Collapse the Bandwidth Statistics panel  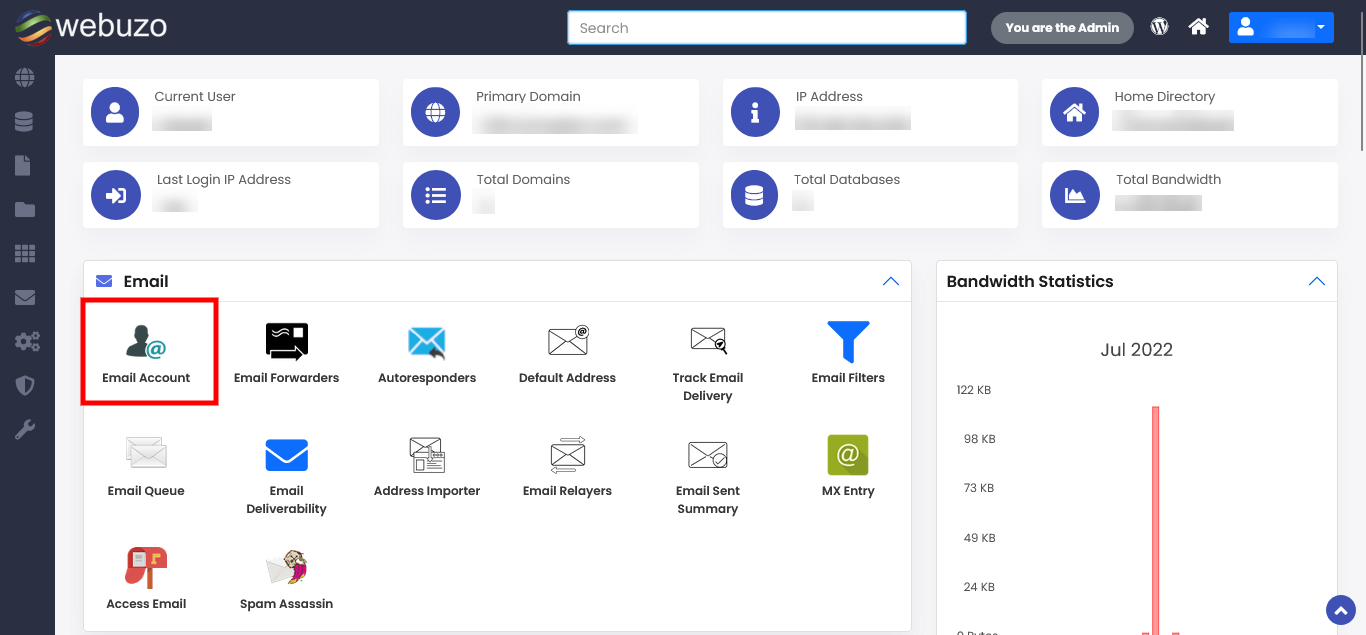coord(1317,281)
